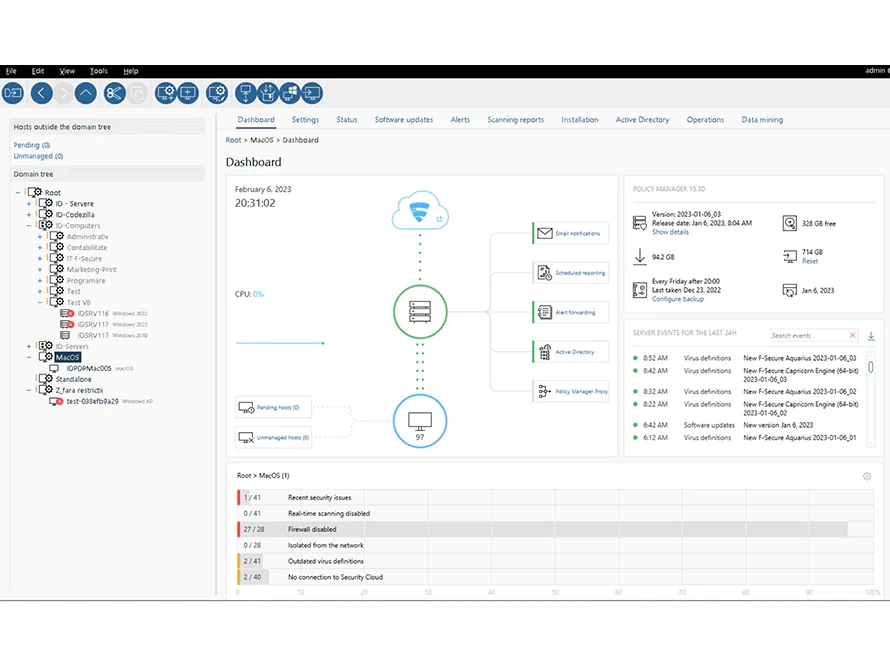The height and width of the screenshot is (667, 890).
Task: Click the Configure backup link
Action: point(680,299)
